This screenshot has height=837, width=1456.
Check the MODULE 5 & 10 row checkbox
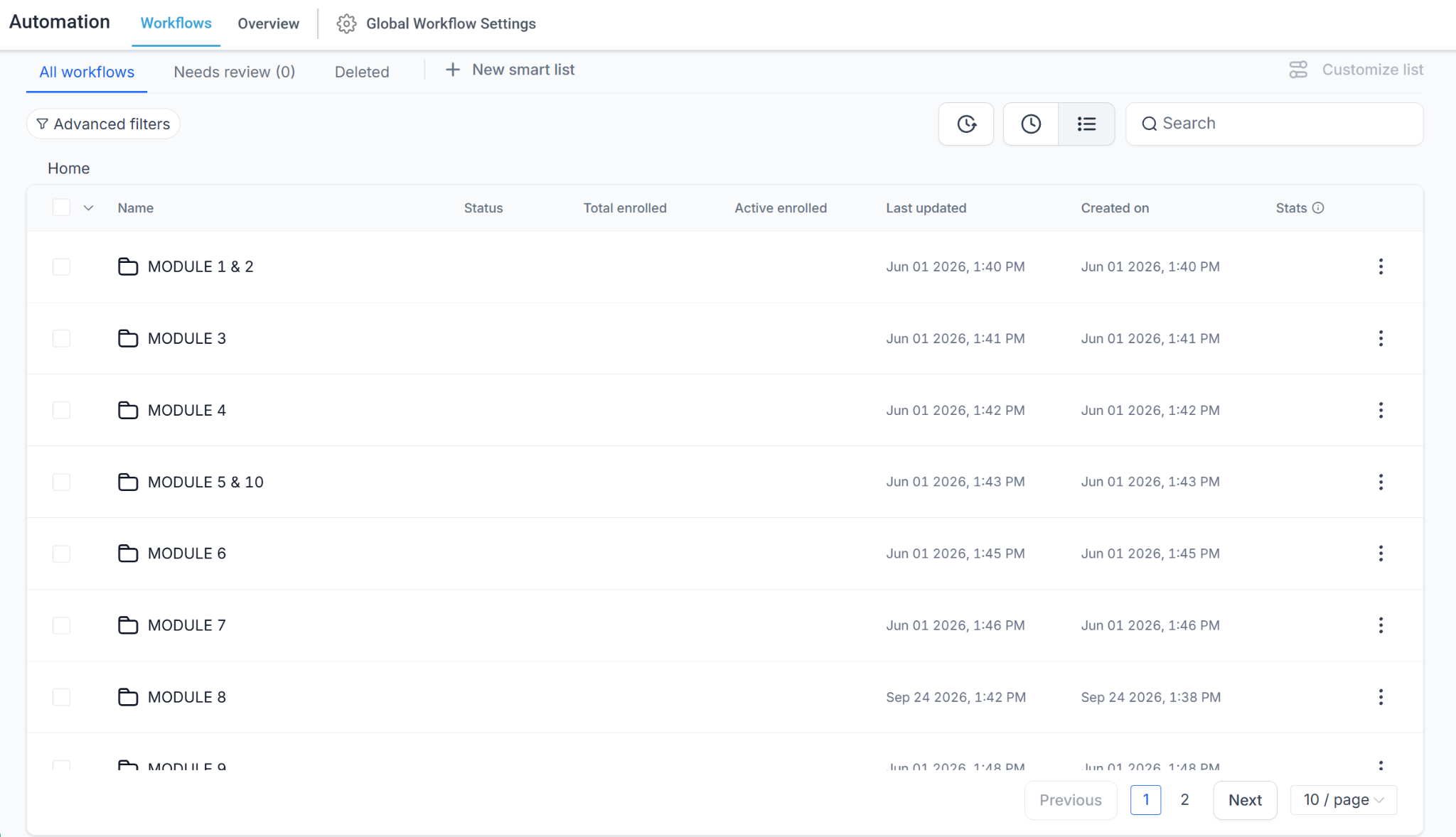click(x=62, y=482)
